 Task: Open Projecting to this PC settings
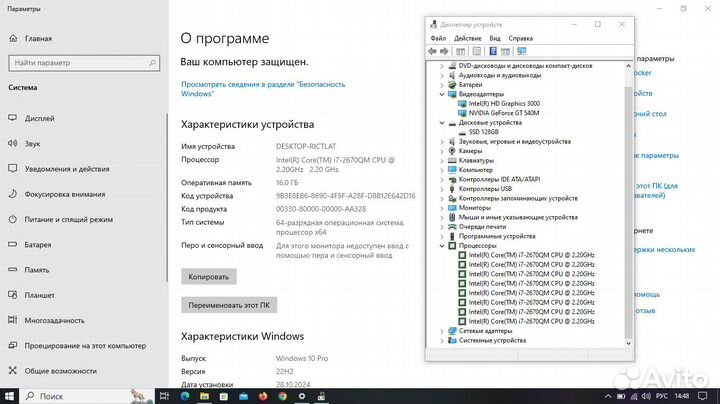click(84, 346)
